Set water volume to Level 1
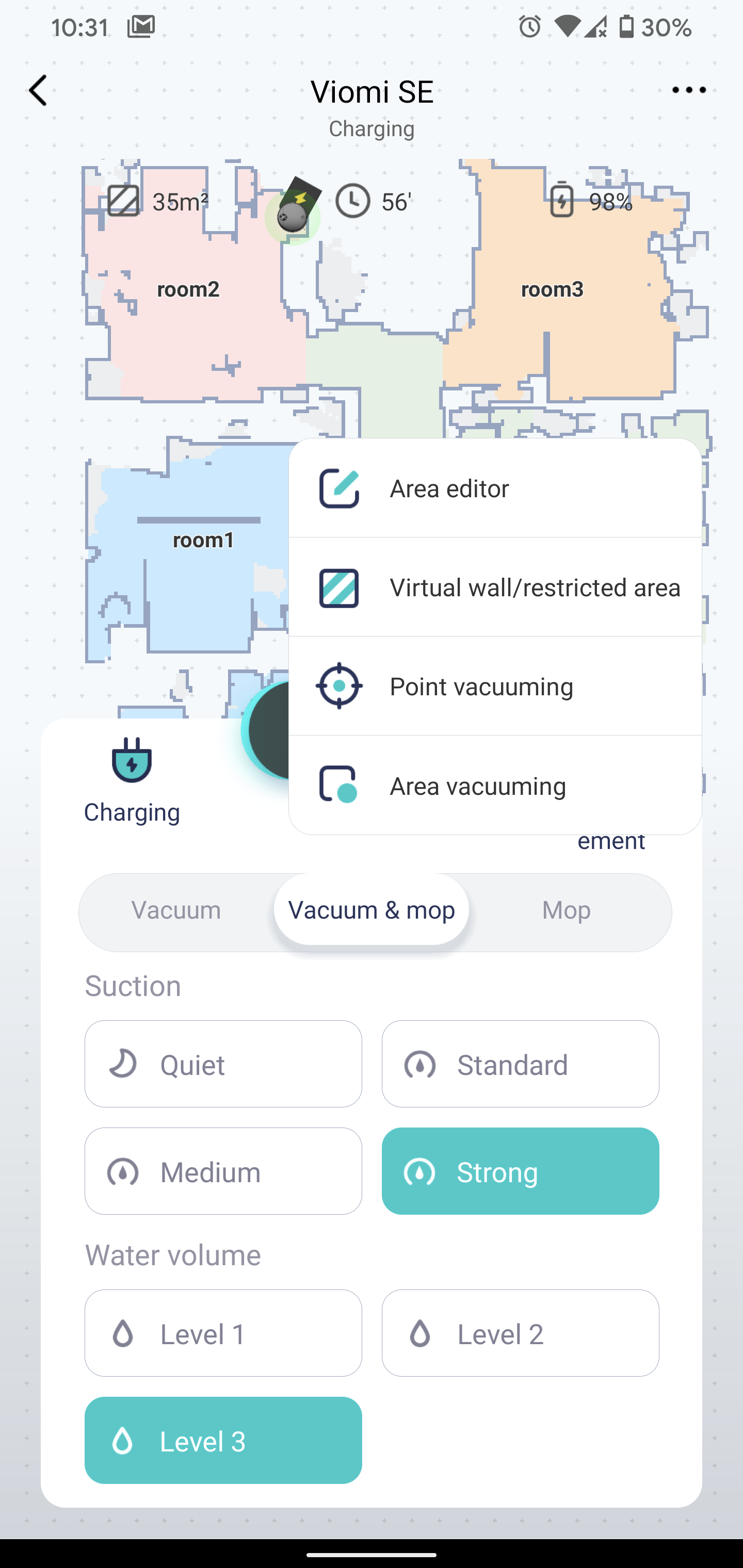The image size is (743, 1568). [x=223, y=1333]
